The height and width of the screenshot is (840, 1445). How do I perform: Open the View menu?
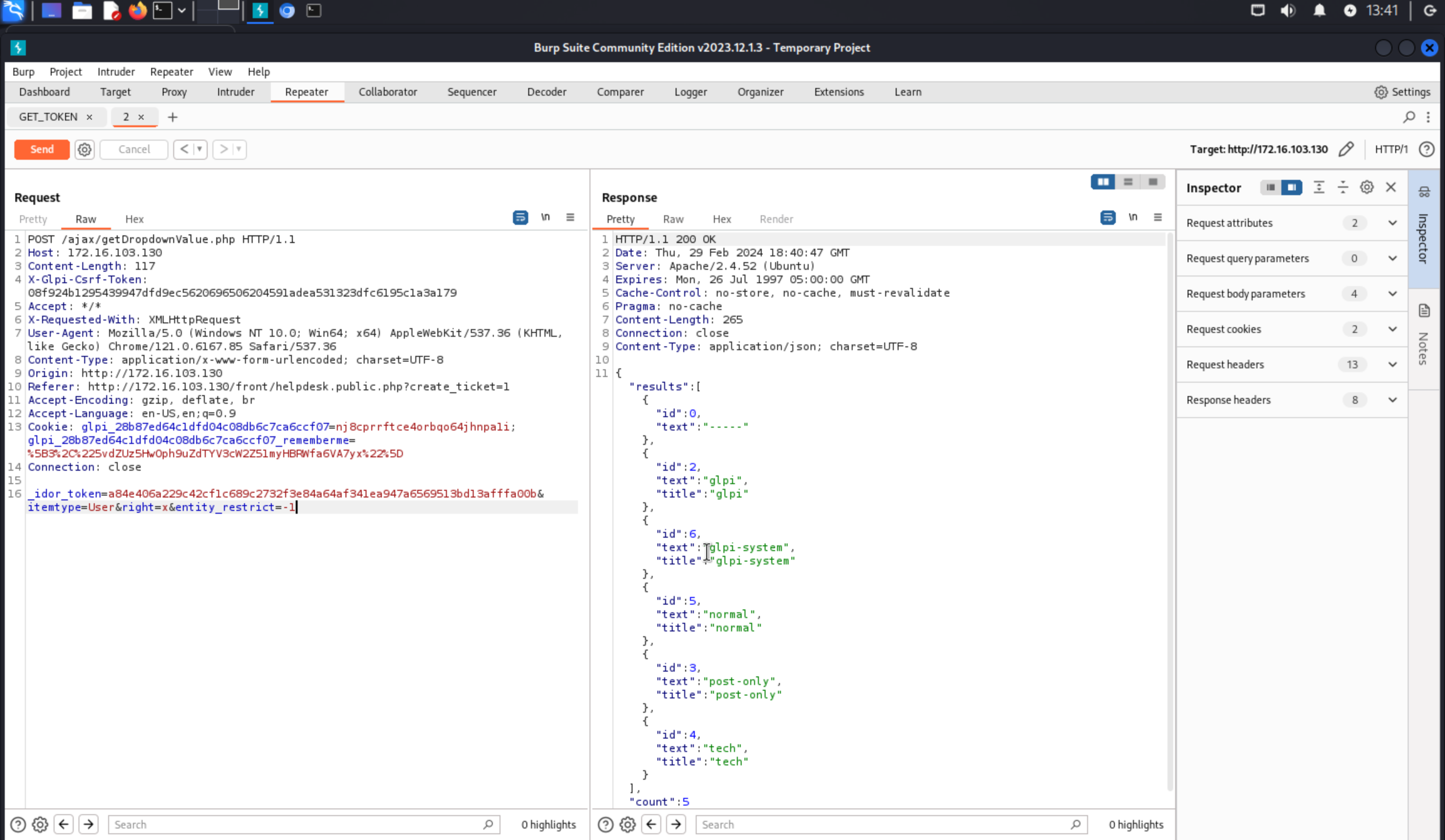pos(220,72)
